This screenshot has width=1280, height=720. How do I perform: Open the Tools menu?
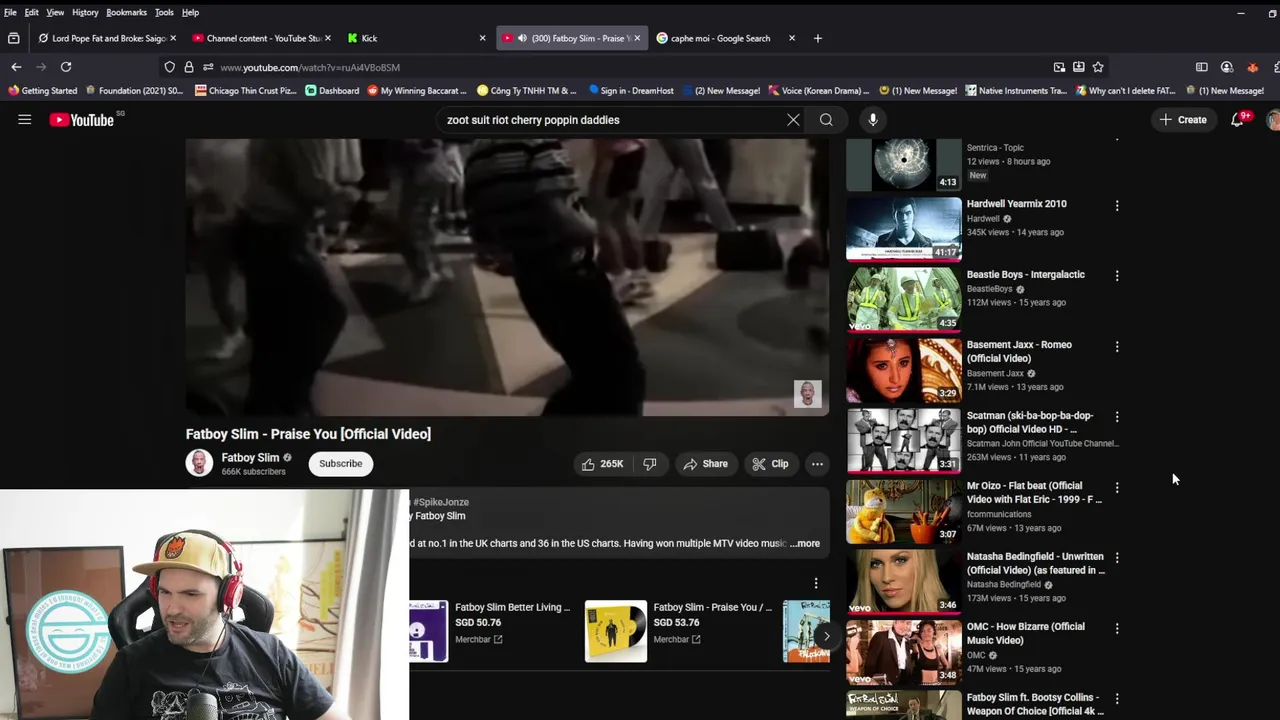(x=164, y=12)
